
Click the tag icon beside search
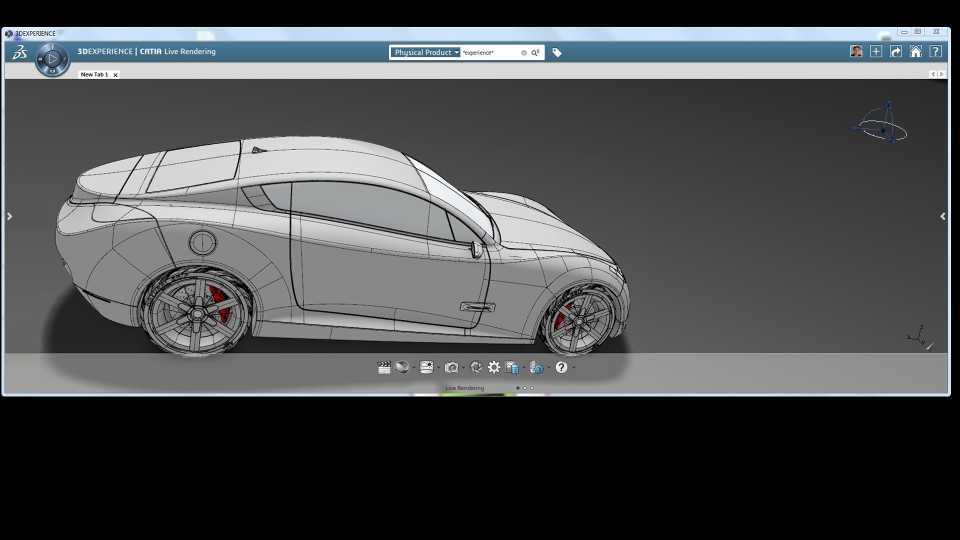(x=557, y=52)
